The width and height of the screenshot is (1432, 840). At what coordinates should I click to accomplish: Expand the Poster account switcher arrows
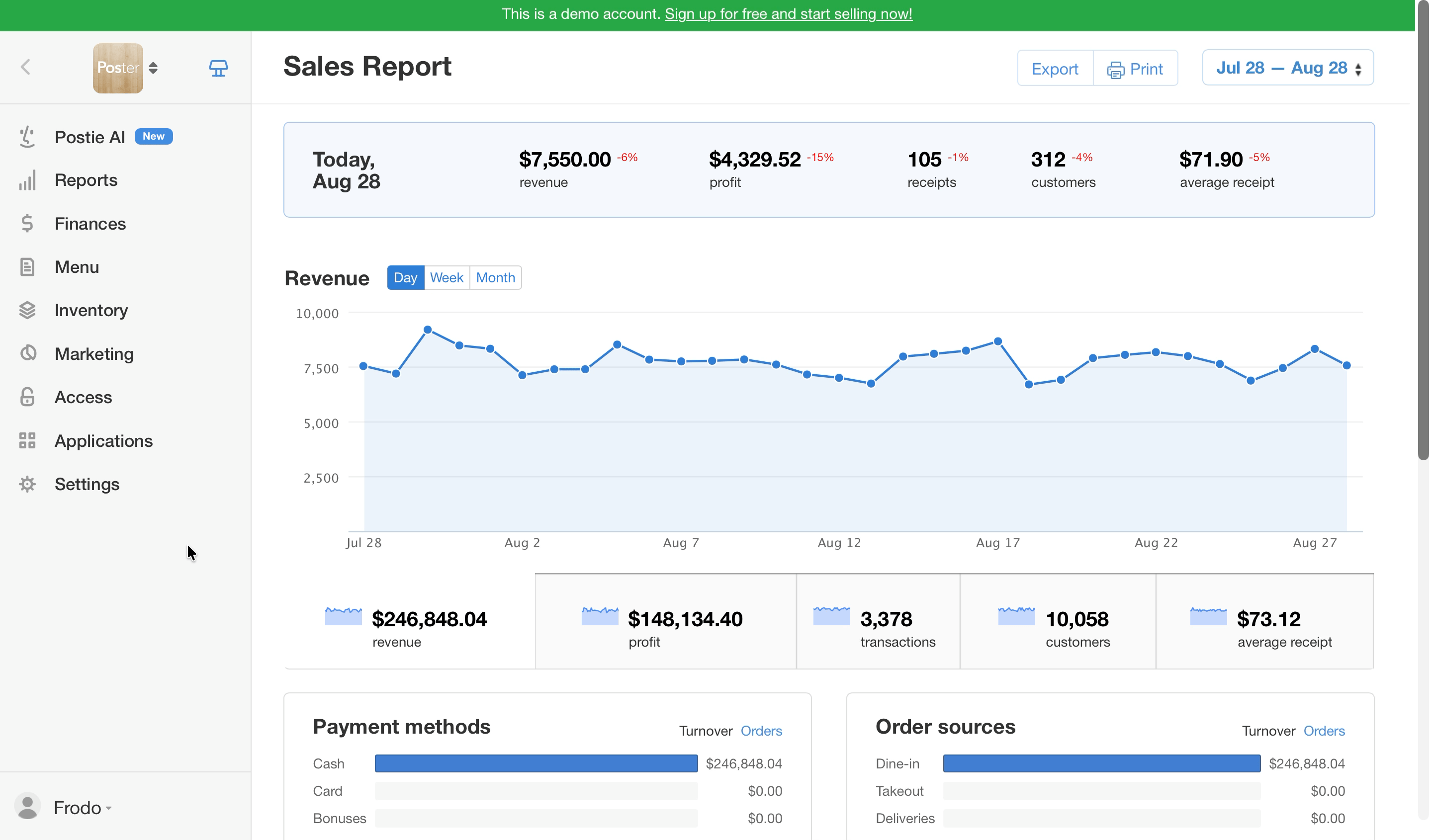[153, 68]
